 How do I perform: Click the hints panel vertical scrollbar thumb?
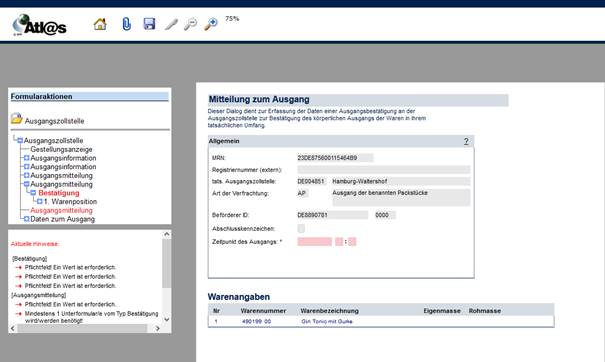coord(166,263)
